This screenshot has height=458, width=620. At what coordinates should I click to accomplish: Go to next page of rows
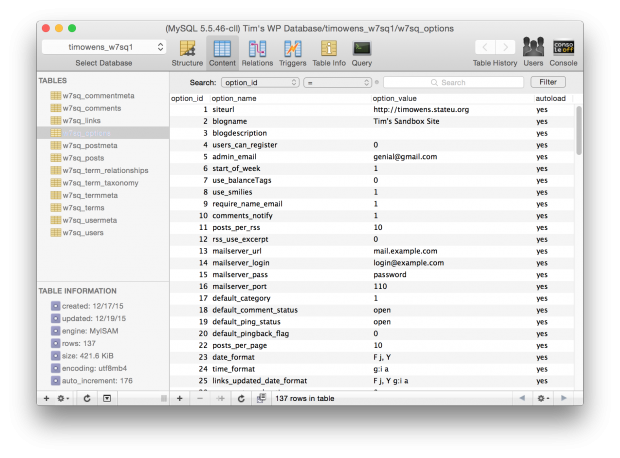564,398
